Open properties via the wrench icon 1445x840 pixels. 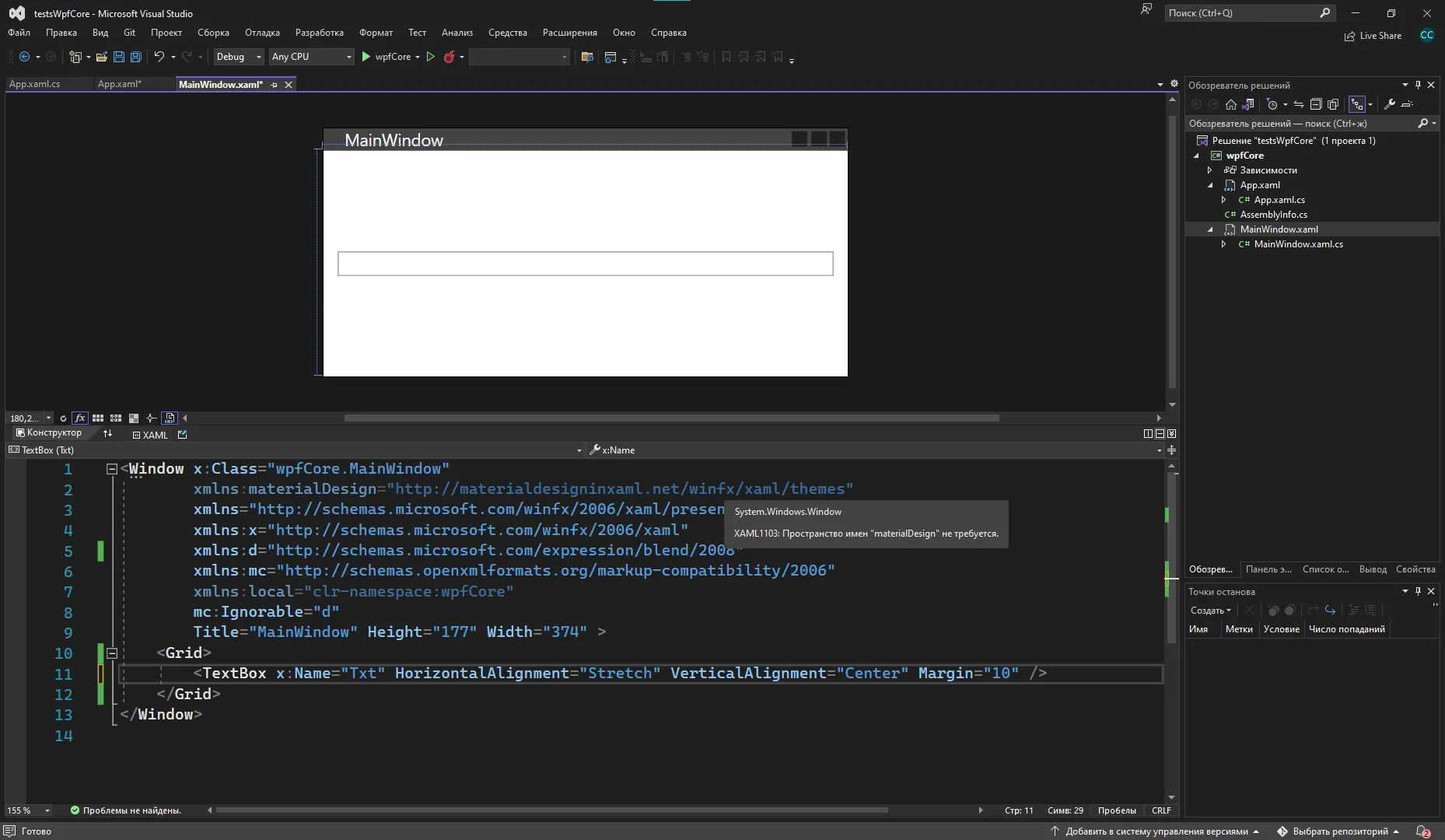[1390, 104]
